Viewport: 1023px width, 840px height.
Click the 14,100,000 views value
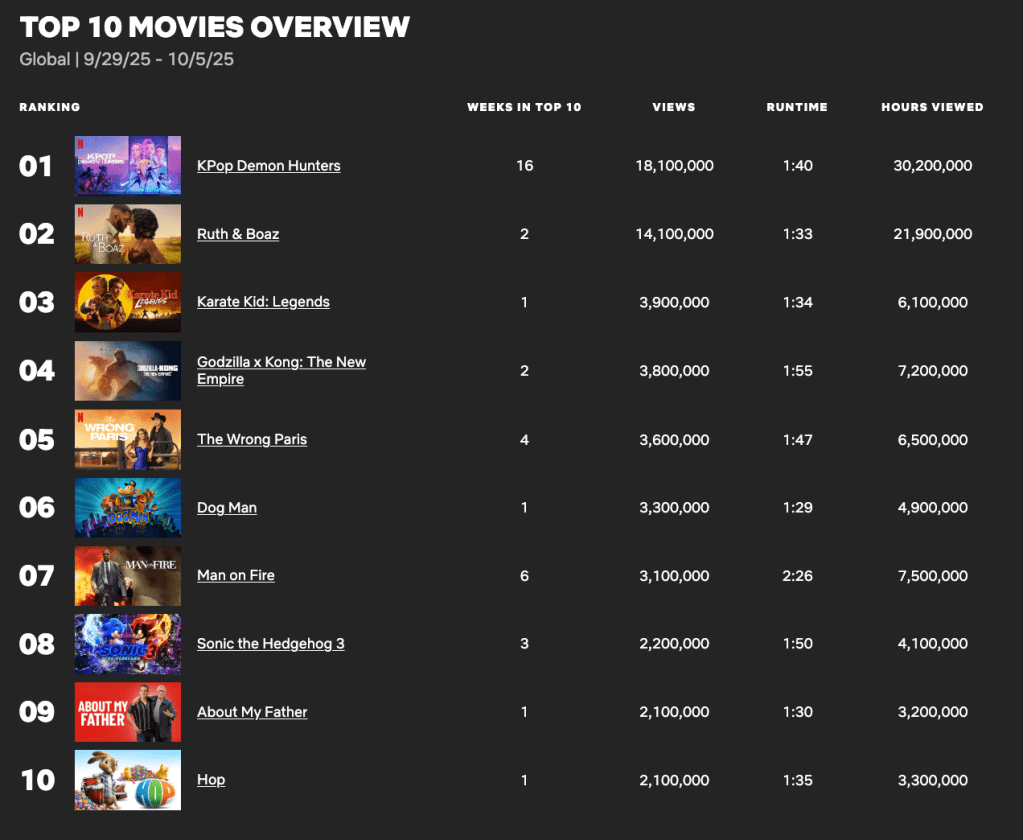[675, 234]
